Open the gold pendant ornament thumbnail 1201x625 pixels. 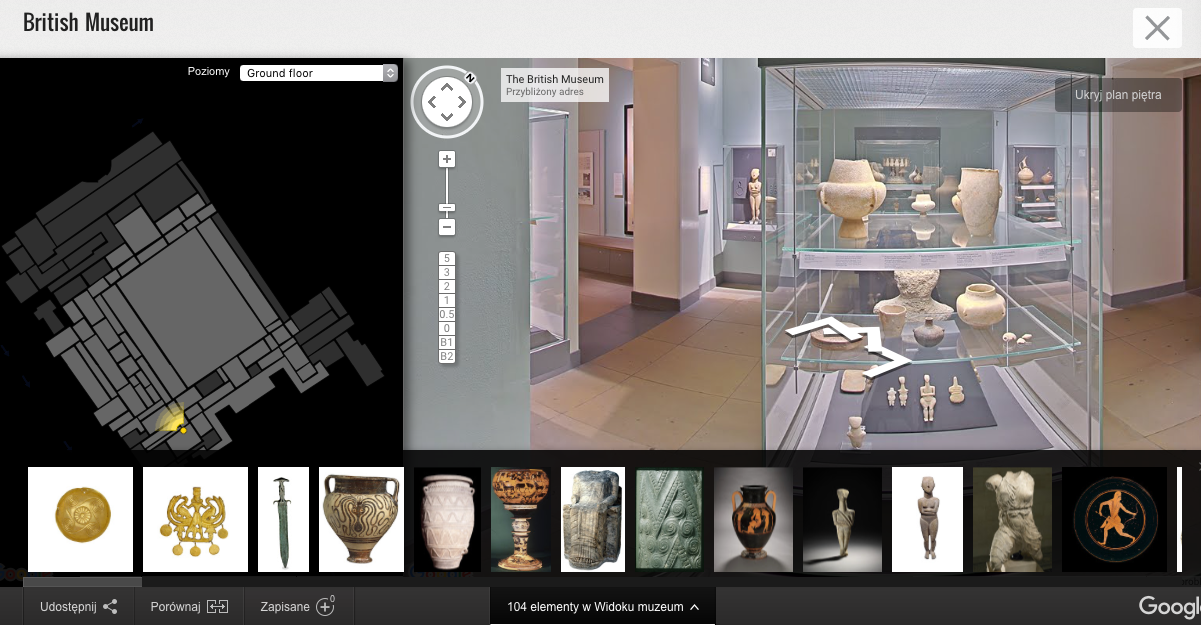click(195, 519)
